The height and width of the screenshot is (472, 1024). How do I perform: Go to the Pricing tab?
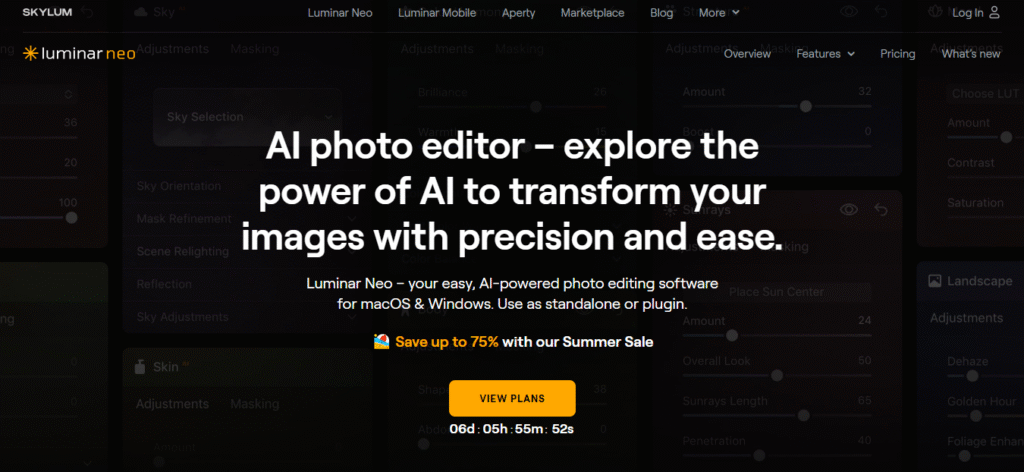pyautogui.click(x=897, y=54)
